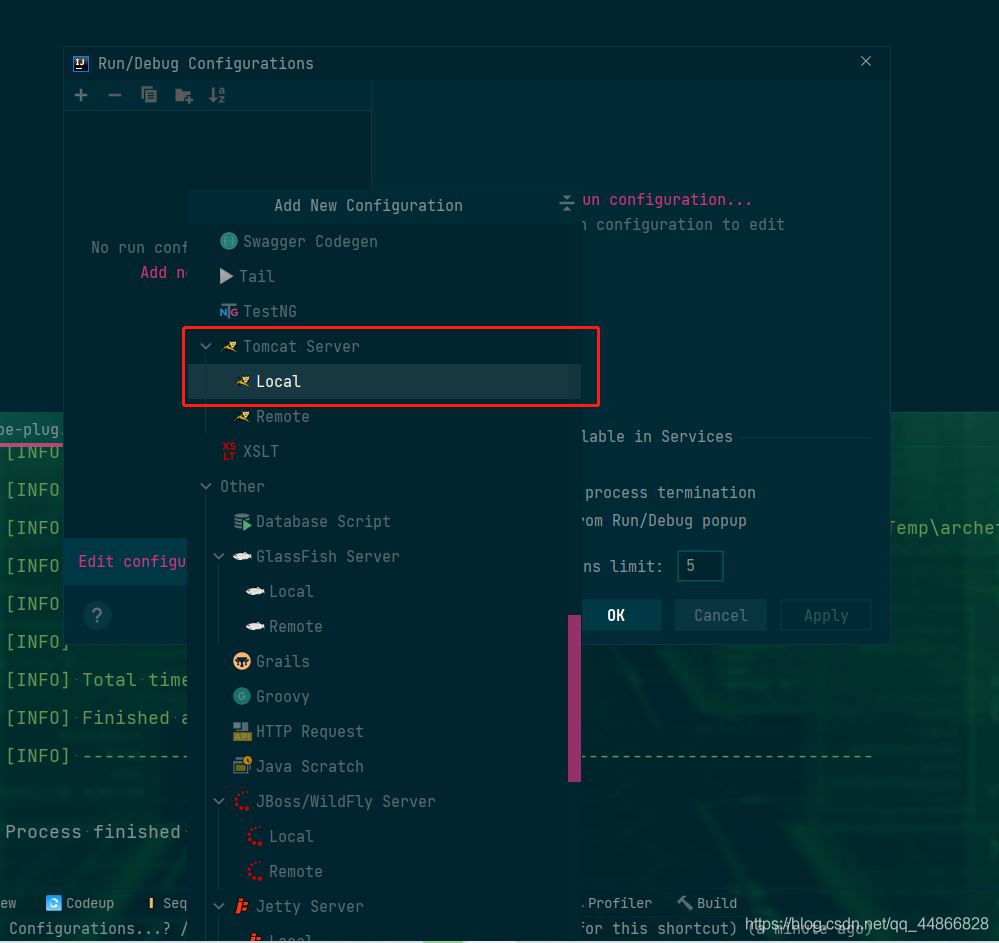Click the pink Add new link in left panel
Viewport: 999px width, 943px height.
tap(163, 273)
